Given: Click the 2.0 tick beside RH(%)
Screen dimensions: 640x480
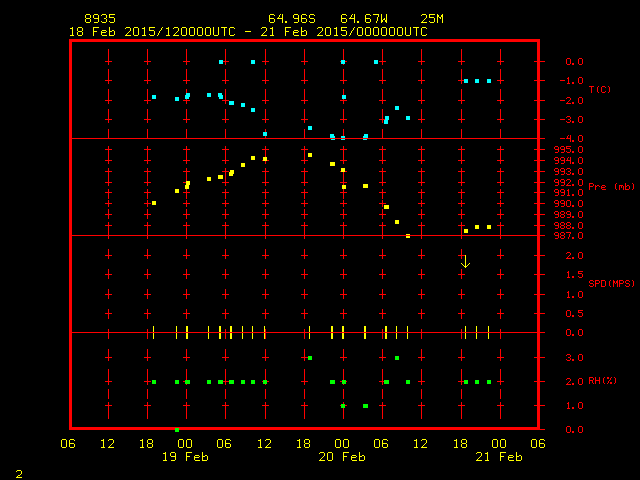Looking at the screenshot, I should pyautogui.click(x=574, y=382).
